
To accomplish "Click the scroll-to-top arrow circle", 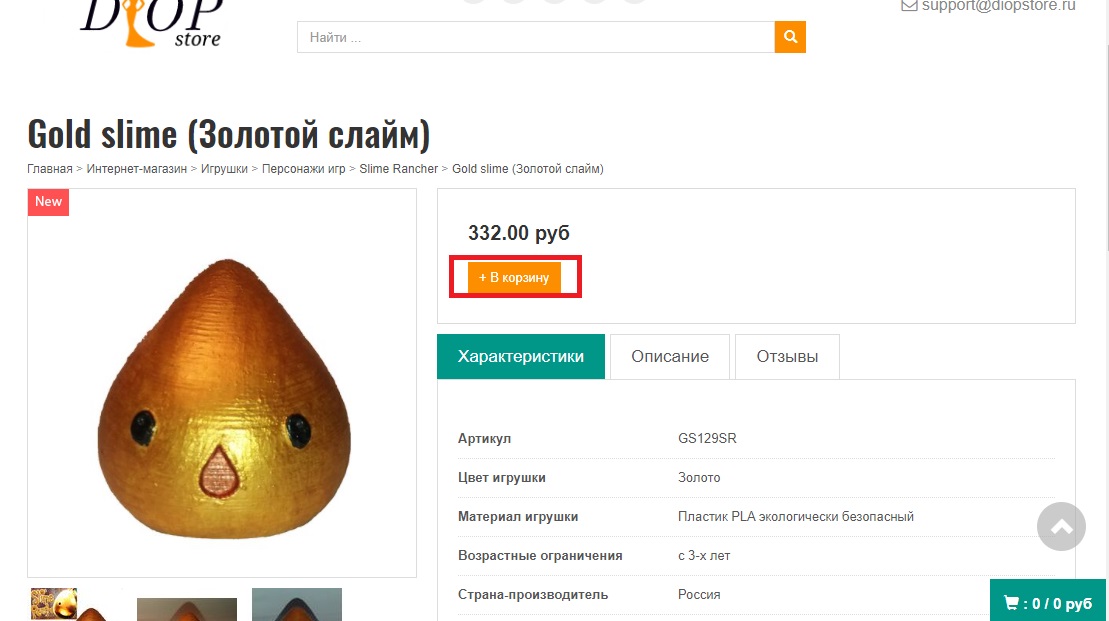I will [1061, 527].
